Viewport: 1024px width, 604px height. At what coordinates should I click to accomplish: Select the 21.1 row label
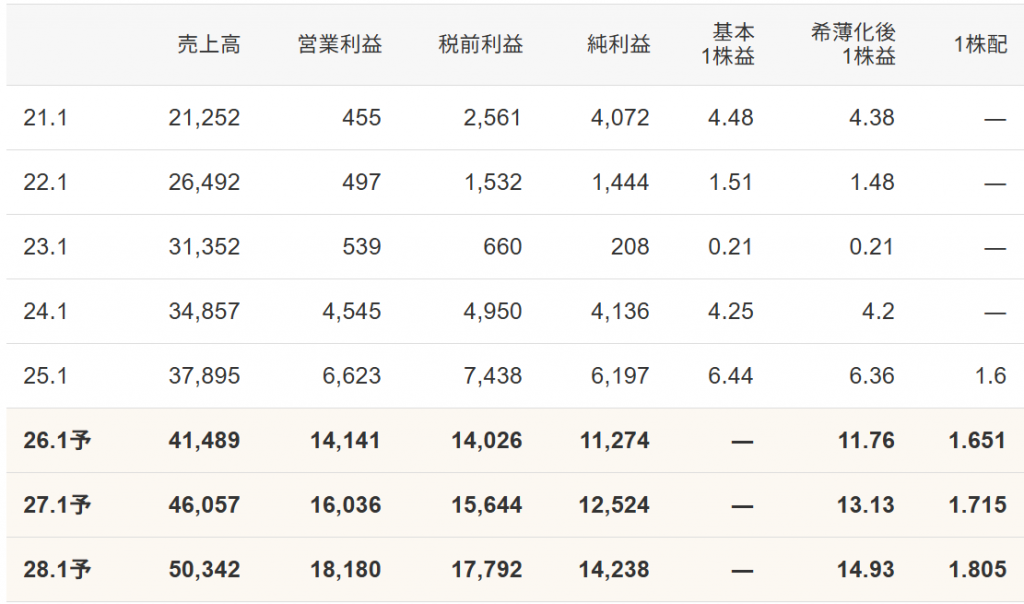pyautogui.click(x=45, y=118)
